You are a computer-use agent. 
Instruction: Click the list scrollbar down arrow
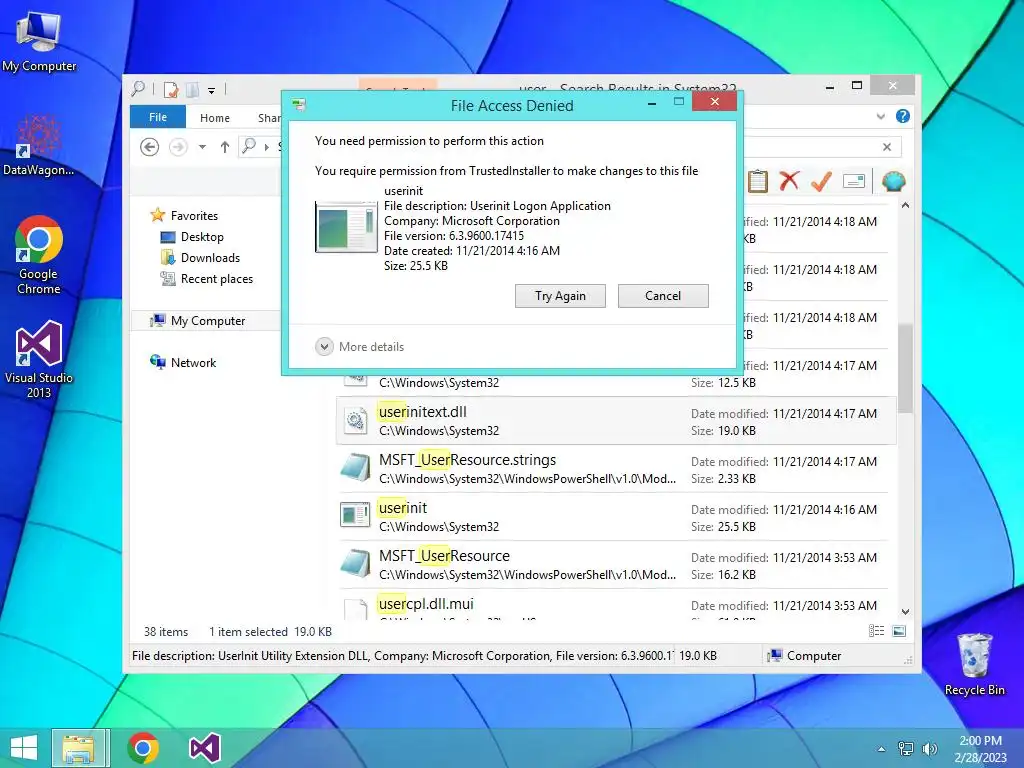pos(905,612)
